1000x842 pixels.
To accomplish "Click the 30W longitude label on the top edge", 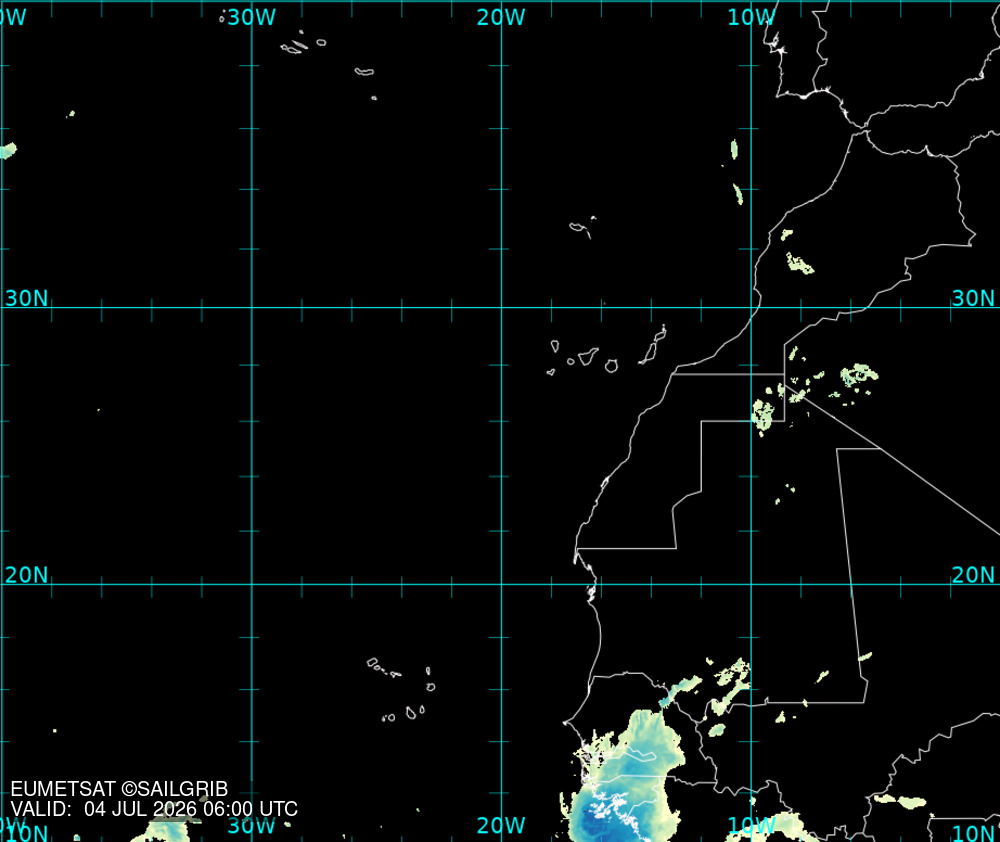I will (251, 17).
